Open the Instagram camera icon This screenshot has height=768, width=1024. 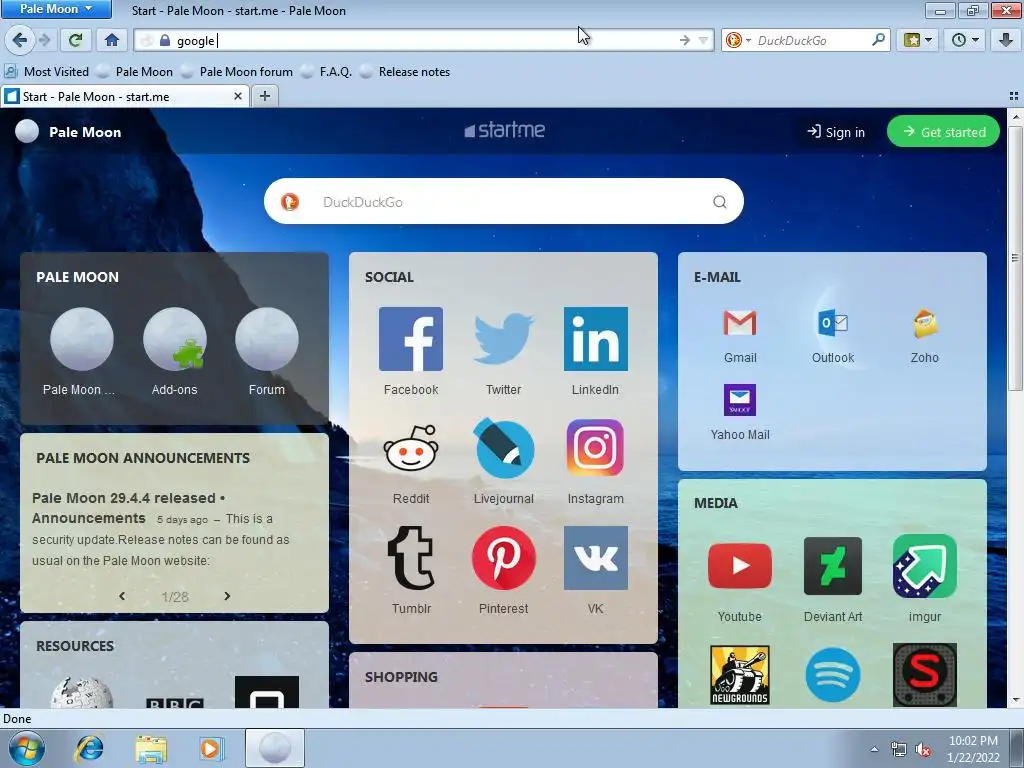coord(595,448)
